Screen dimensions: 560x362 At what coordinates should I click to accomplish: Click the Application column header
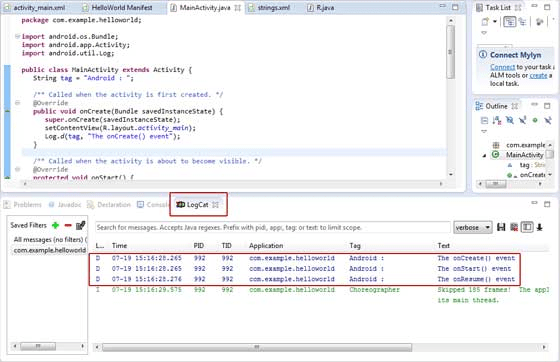point(266,246)
